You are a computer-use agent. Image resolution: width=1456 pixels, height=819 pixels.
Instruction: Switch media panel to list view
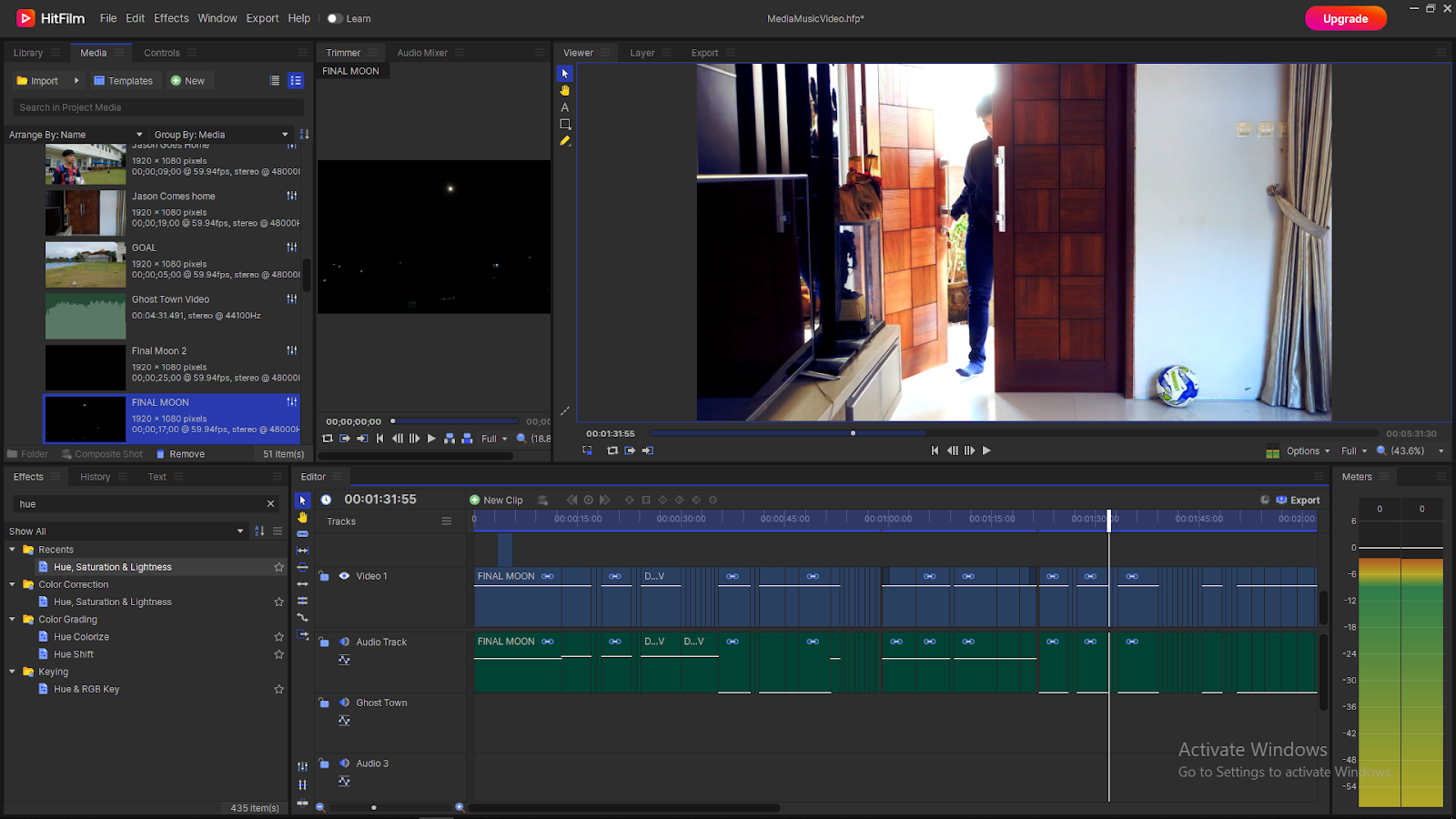click(x=275, y=81)
